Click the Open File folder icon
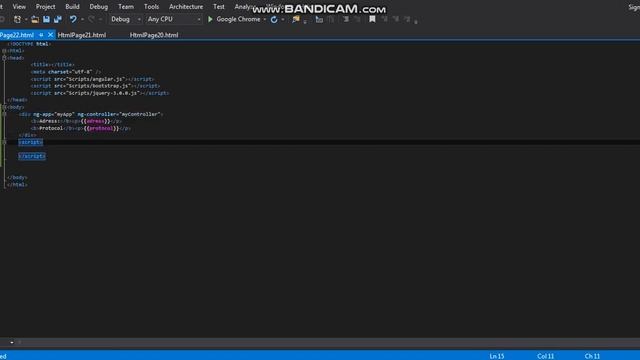The height and width of the screenshot is (360, 640). 35,19
